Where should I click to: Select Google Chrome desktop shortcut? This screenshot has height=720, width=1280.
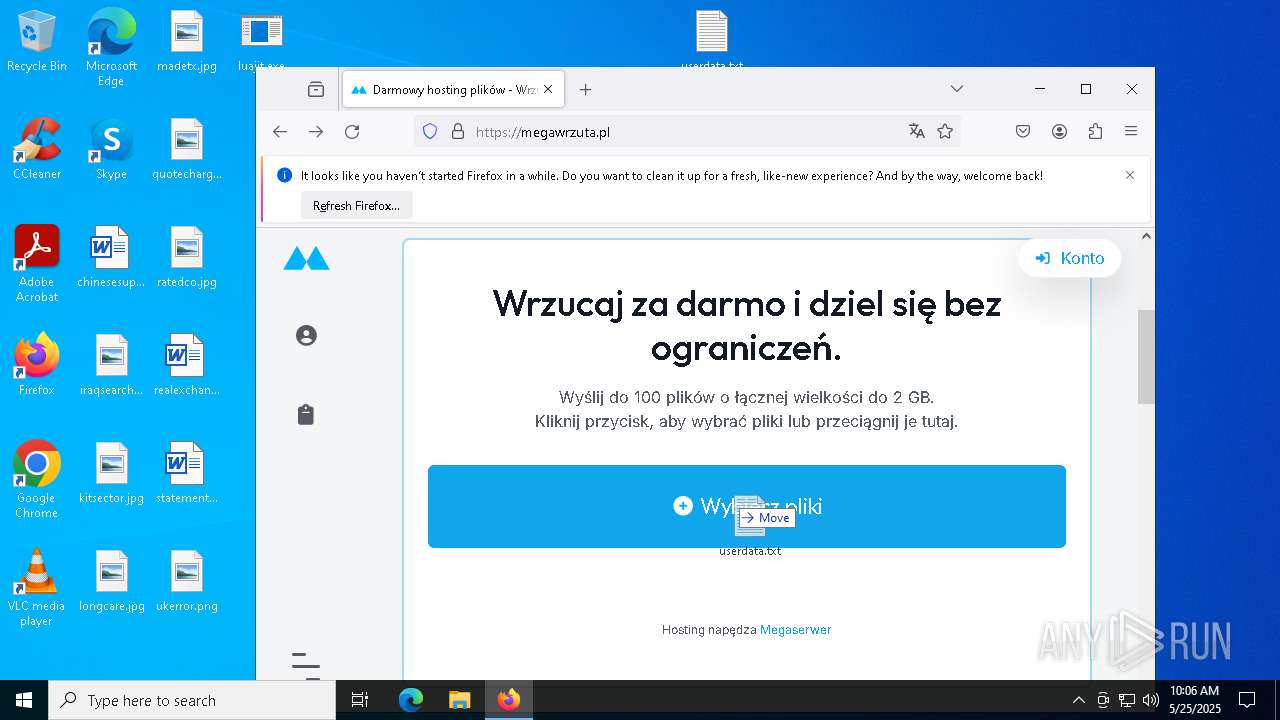(37, 479)
